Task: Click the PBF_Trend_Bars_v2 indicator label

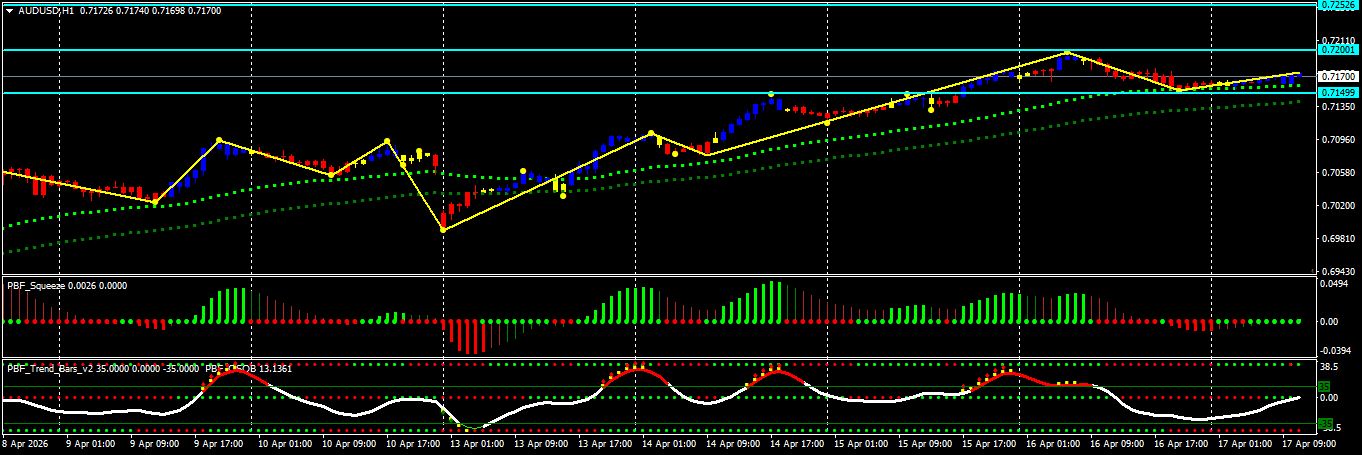Action: click(x=49, y=368)
